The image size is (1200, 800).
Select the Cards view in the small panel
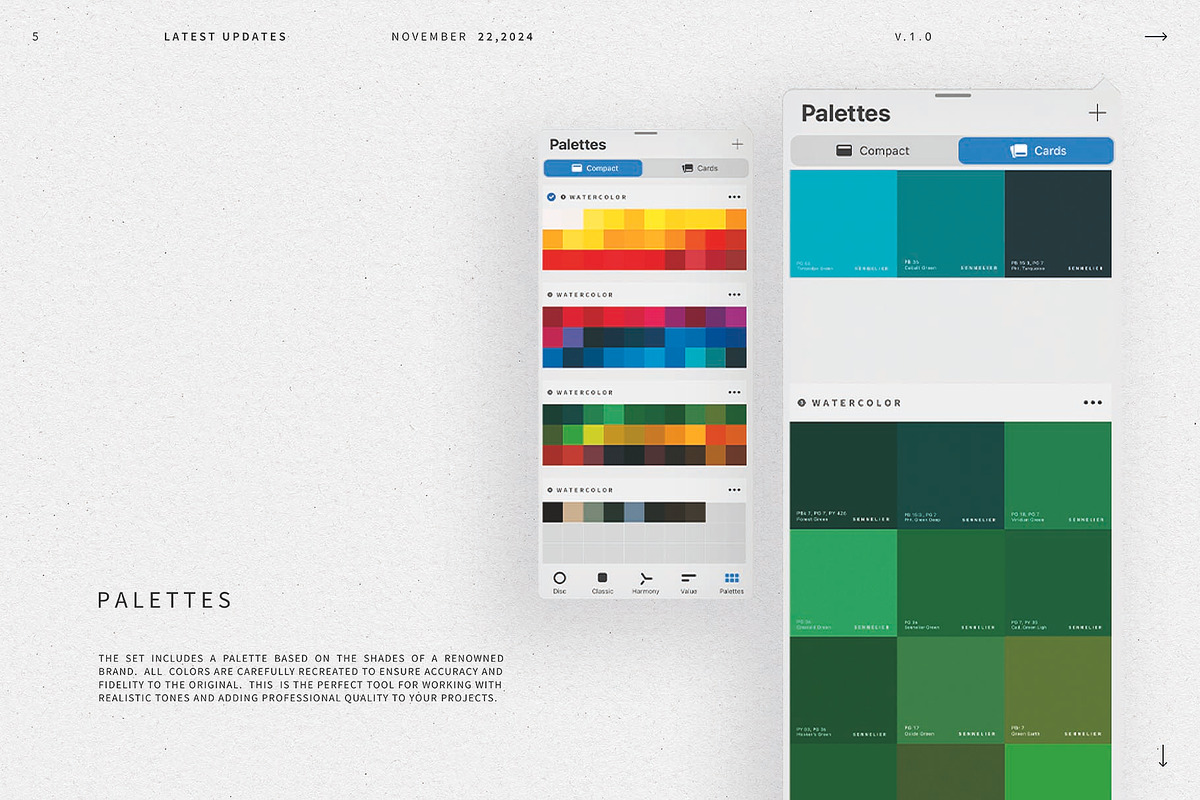click(x=699, y=168)
